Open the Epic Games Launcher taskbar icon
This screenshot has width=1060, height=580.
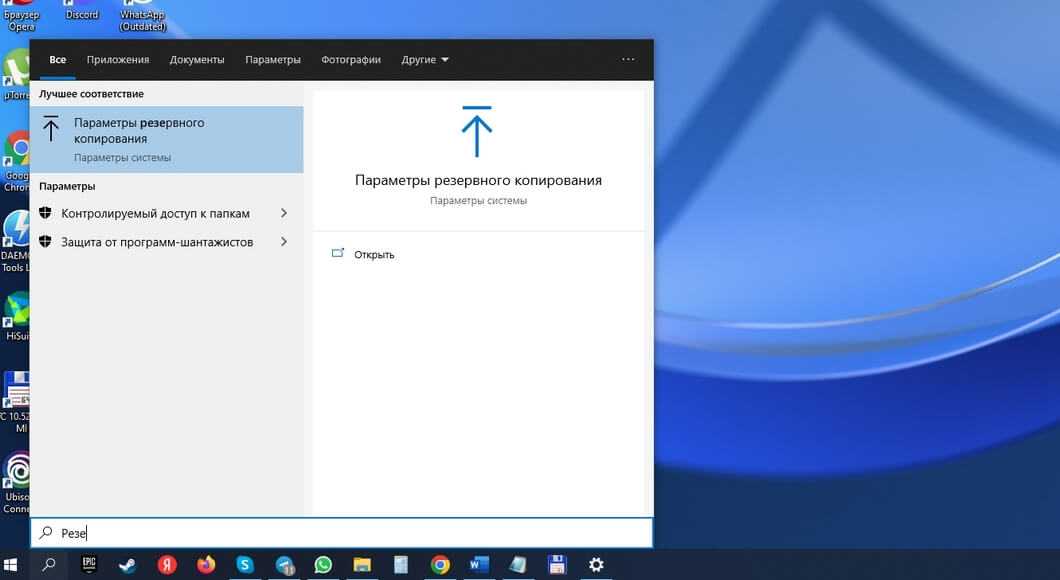(88, 565)
